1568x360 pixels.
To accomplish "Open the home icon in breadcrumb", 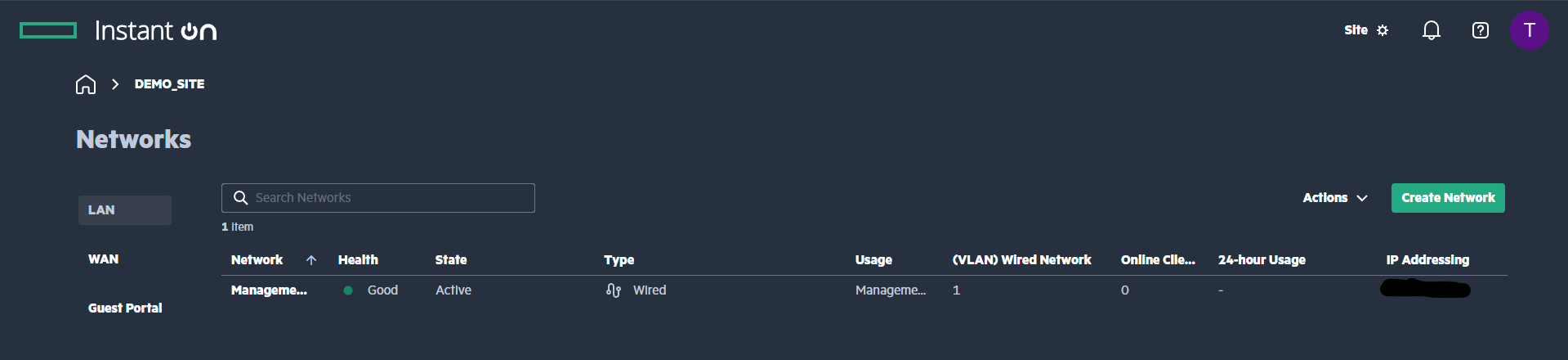I will (x=86, y=84).
